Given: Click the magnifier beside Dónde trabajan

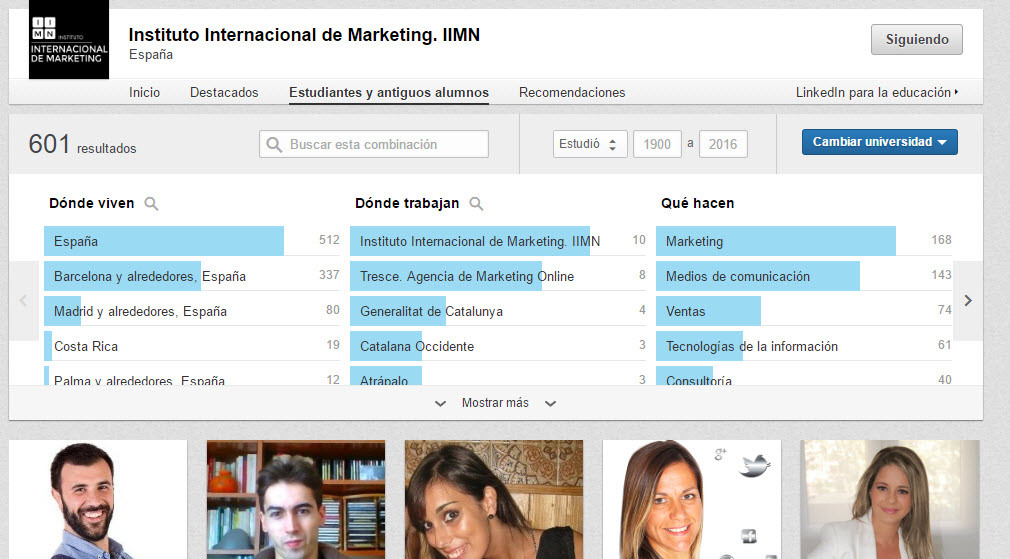Looking at the screenshot, I should click(x=476, y=204).
